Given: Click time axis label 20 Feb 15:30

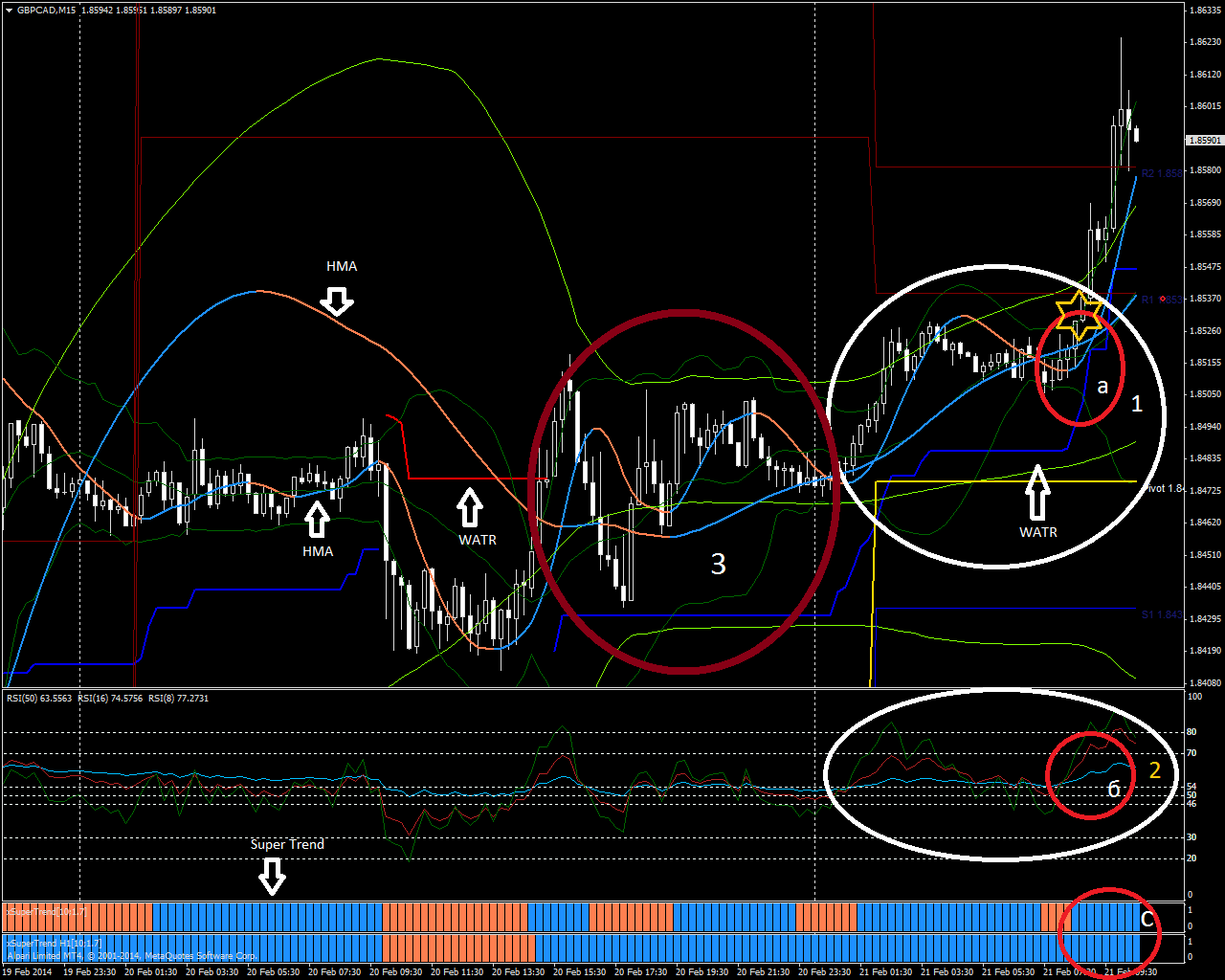Looking at the screenshot, I should 582,971.
